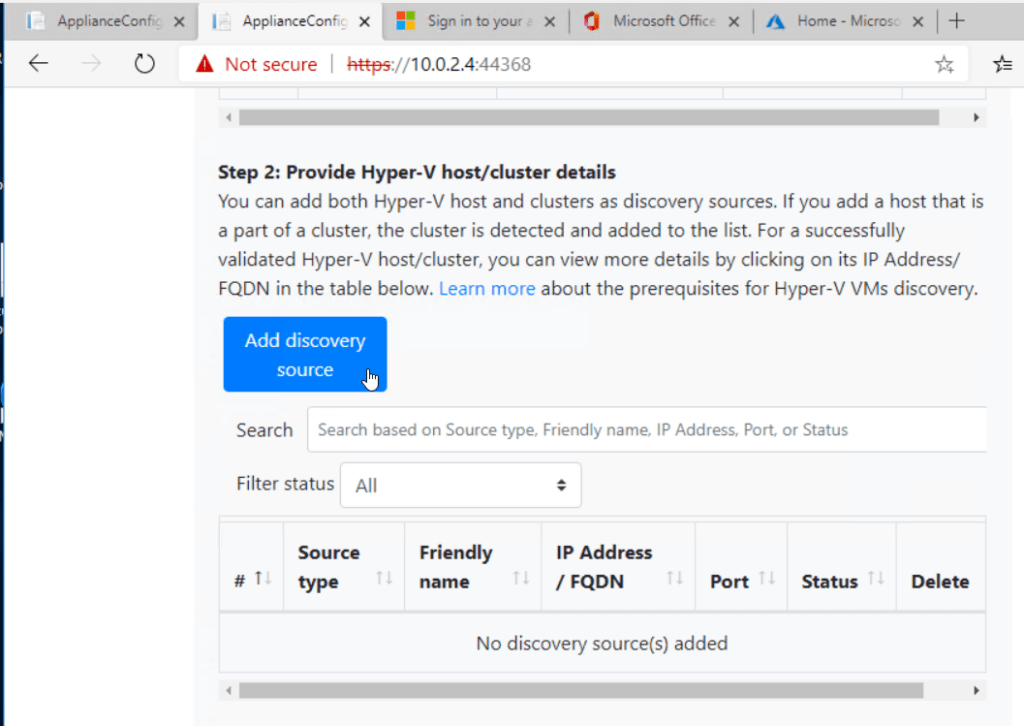Image resolution: width=1024 pixels, height=726 pixels.
Task: Open the favorites hub icon
Action: 1003,63
